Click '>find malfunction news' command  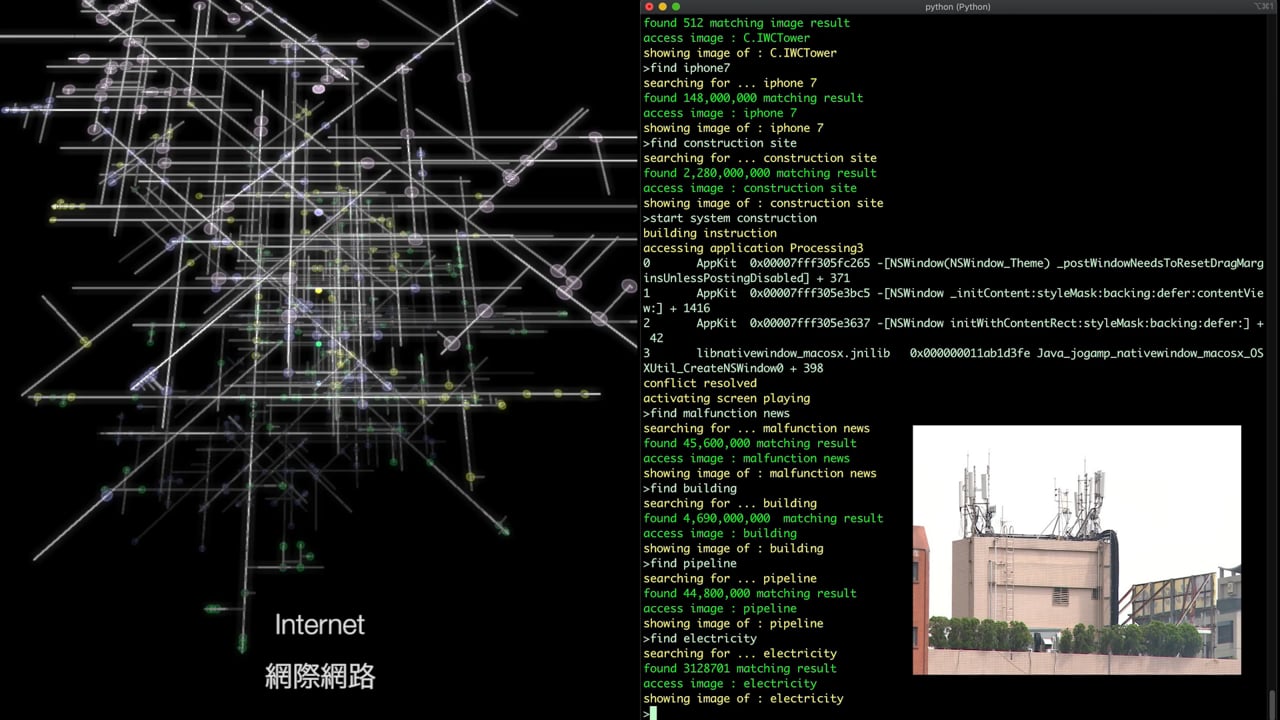click(x=716, y=413)
